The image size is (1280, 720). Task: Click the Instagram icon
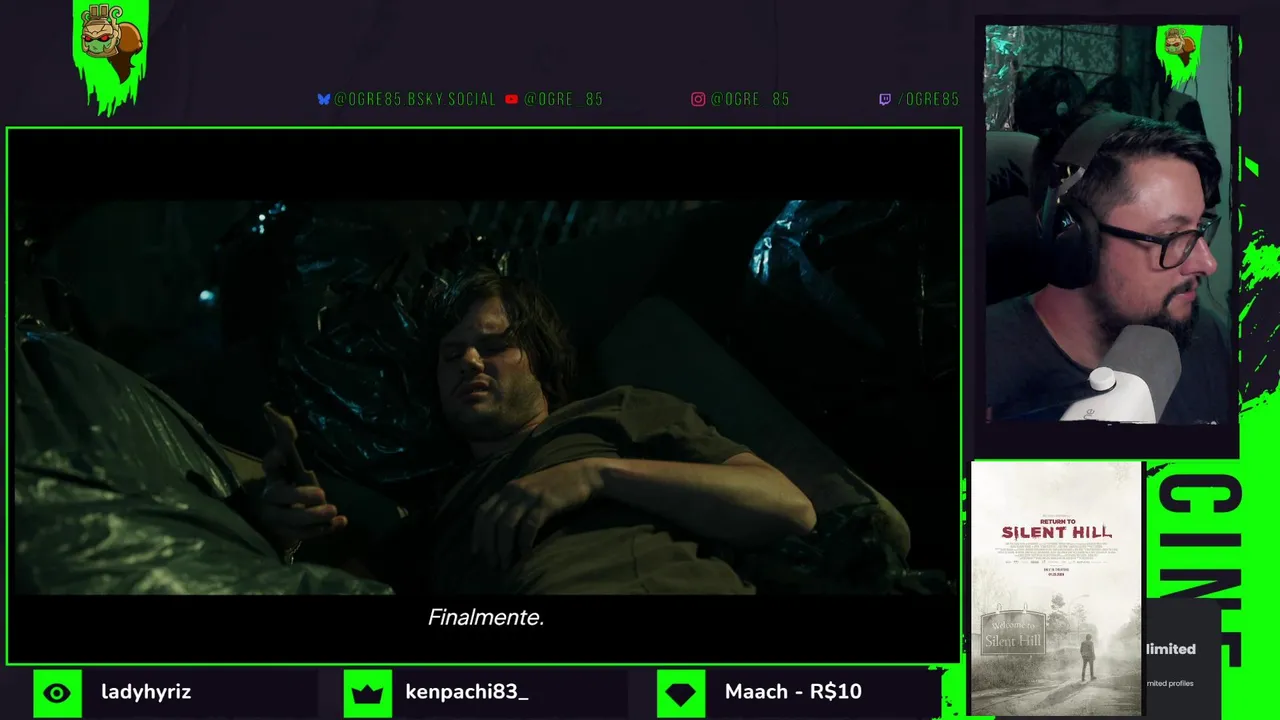tap(698, 99)
